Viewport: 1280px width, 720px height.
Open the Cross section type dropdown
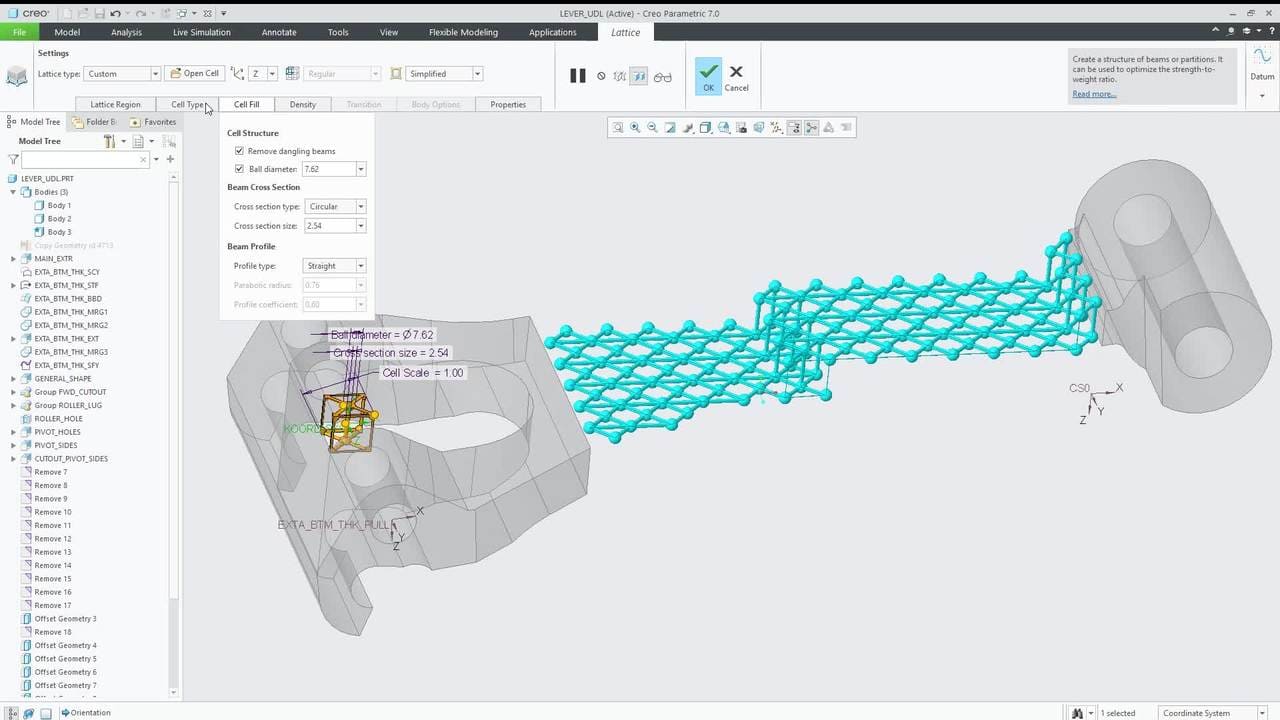[x=360, y=207]
